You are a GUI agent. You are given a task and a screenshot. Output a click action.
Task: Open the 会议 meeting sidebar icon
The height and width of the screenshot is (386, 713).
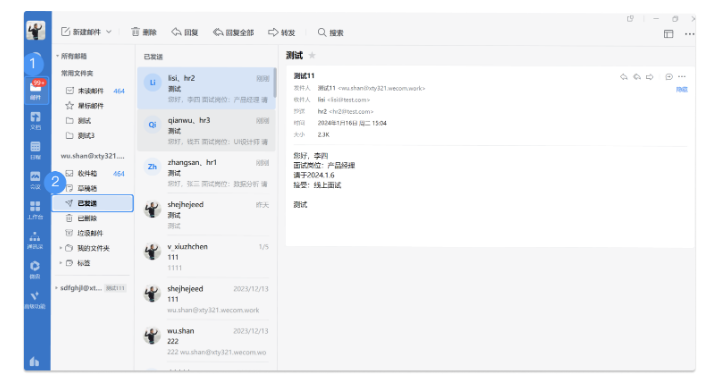point(35,180)
